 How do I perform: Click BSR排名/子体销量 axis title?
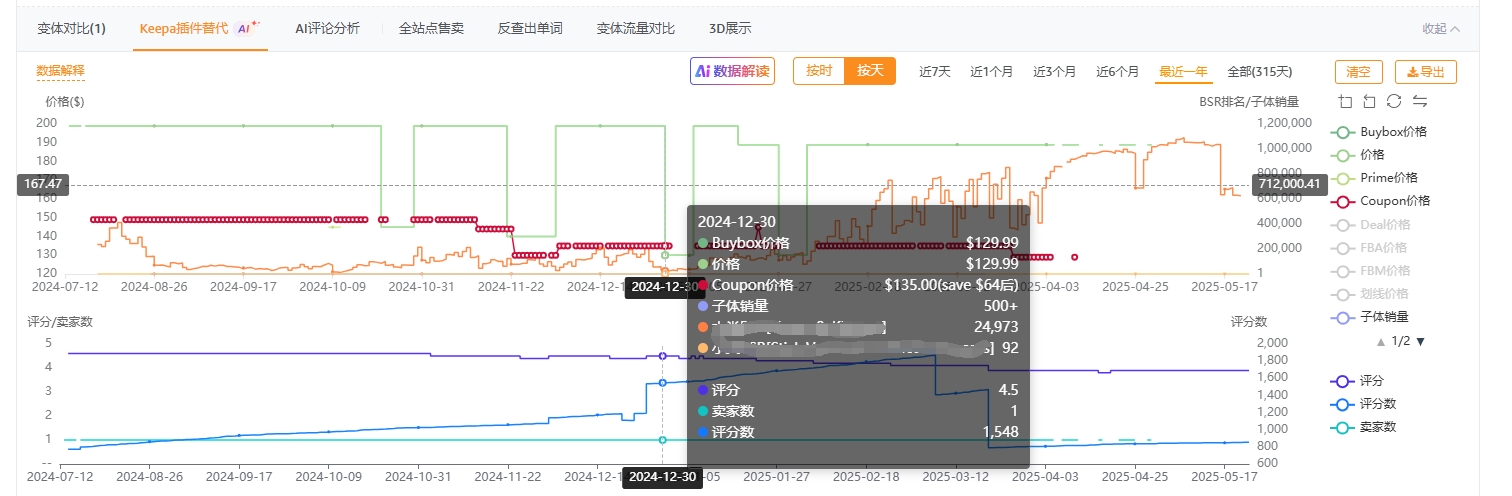click(x=1248, y=101)
